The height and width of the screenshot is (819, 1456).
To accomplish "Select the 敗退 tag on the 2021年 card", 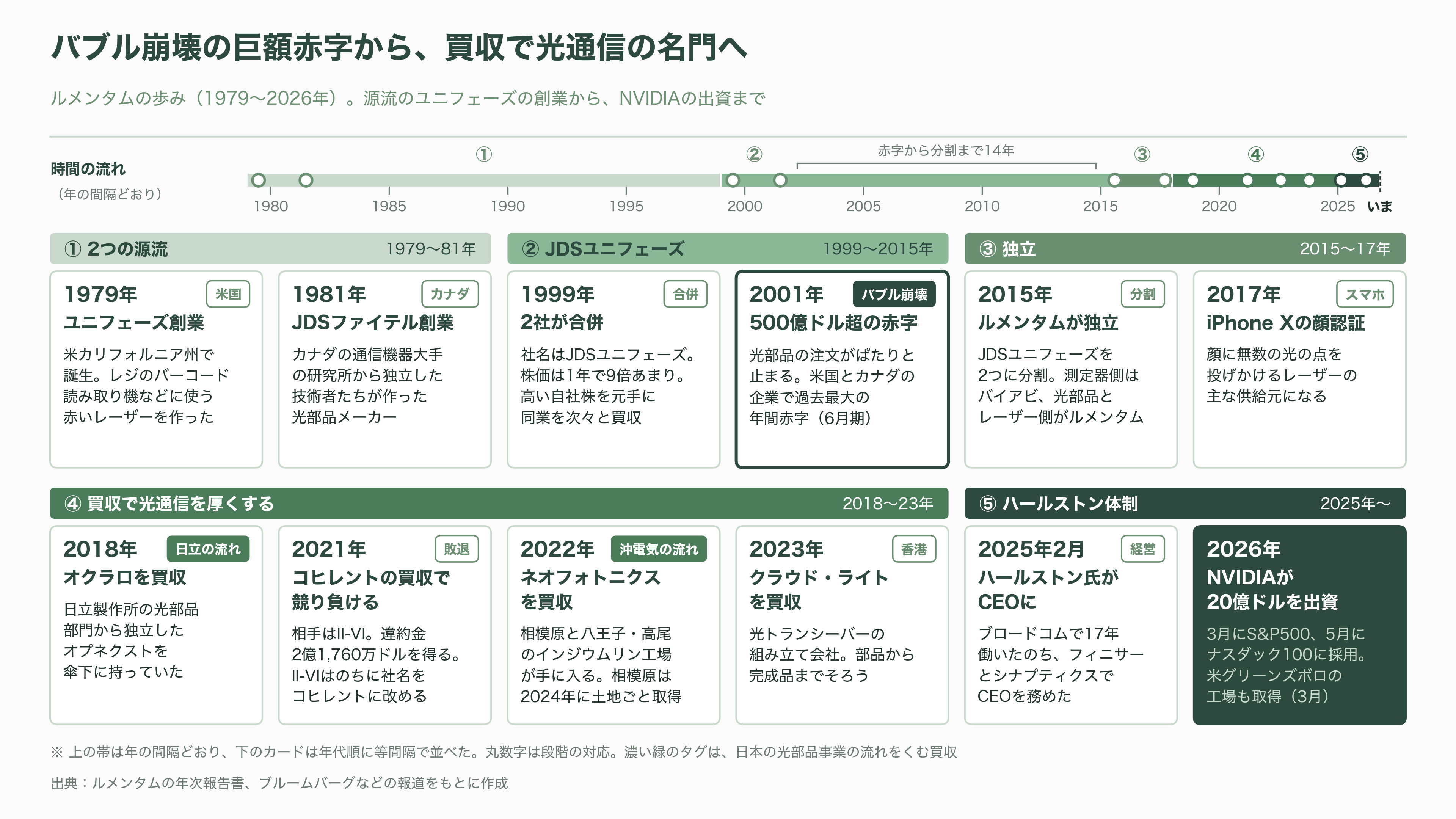I will click(x=456, y=549).
